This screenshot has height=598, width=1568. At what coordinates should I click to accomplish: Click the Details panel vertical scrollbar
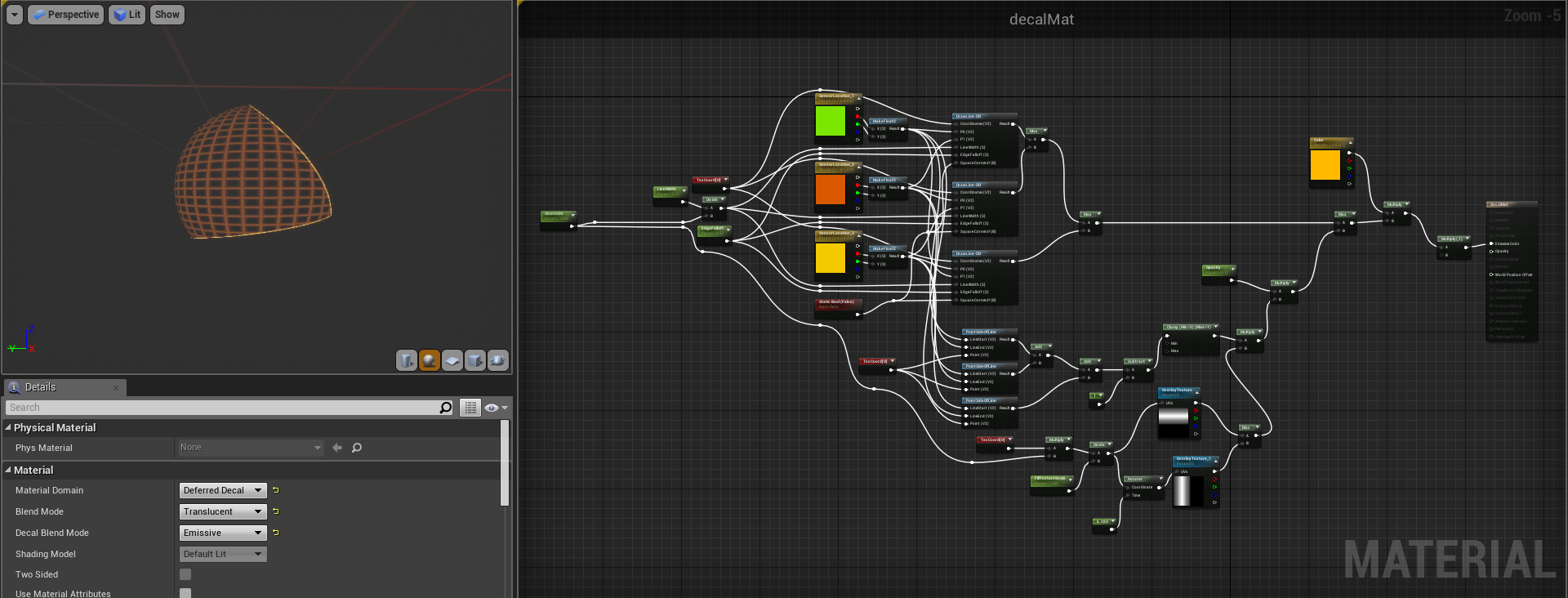[x=505, y=462]
